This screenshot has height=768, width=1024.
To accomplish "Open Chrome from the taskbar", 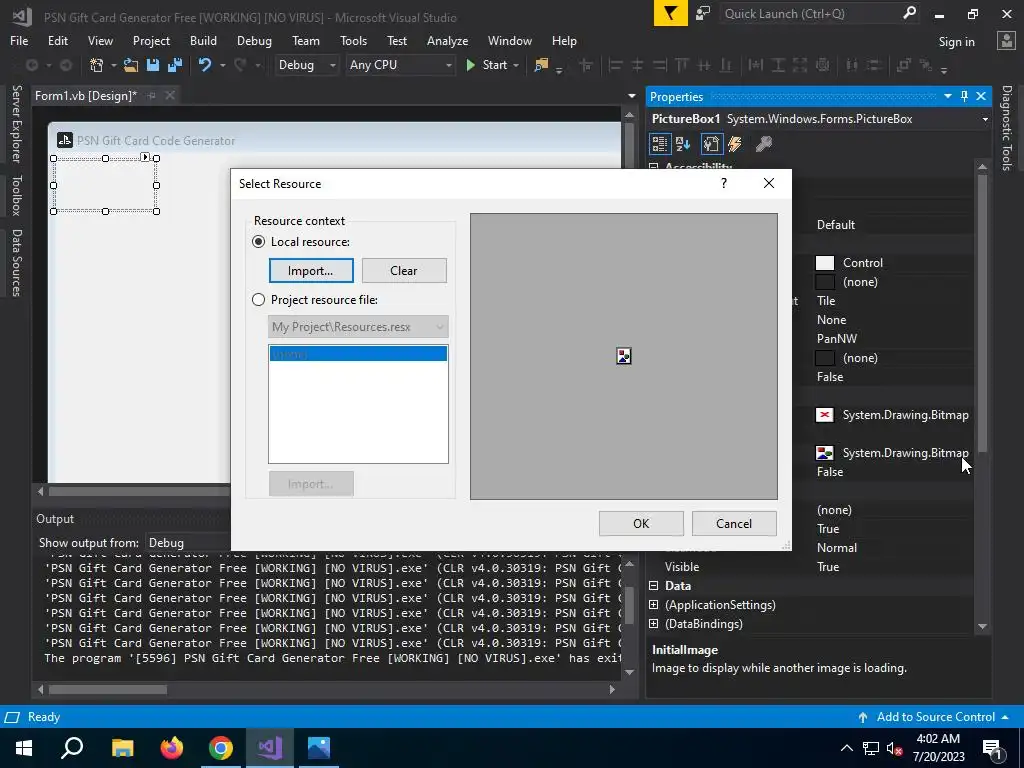I will 221,748.
